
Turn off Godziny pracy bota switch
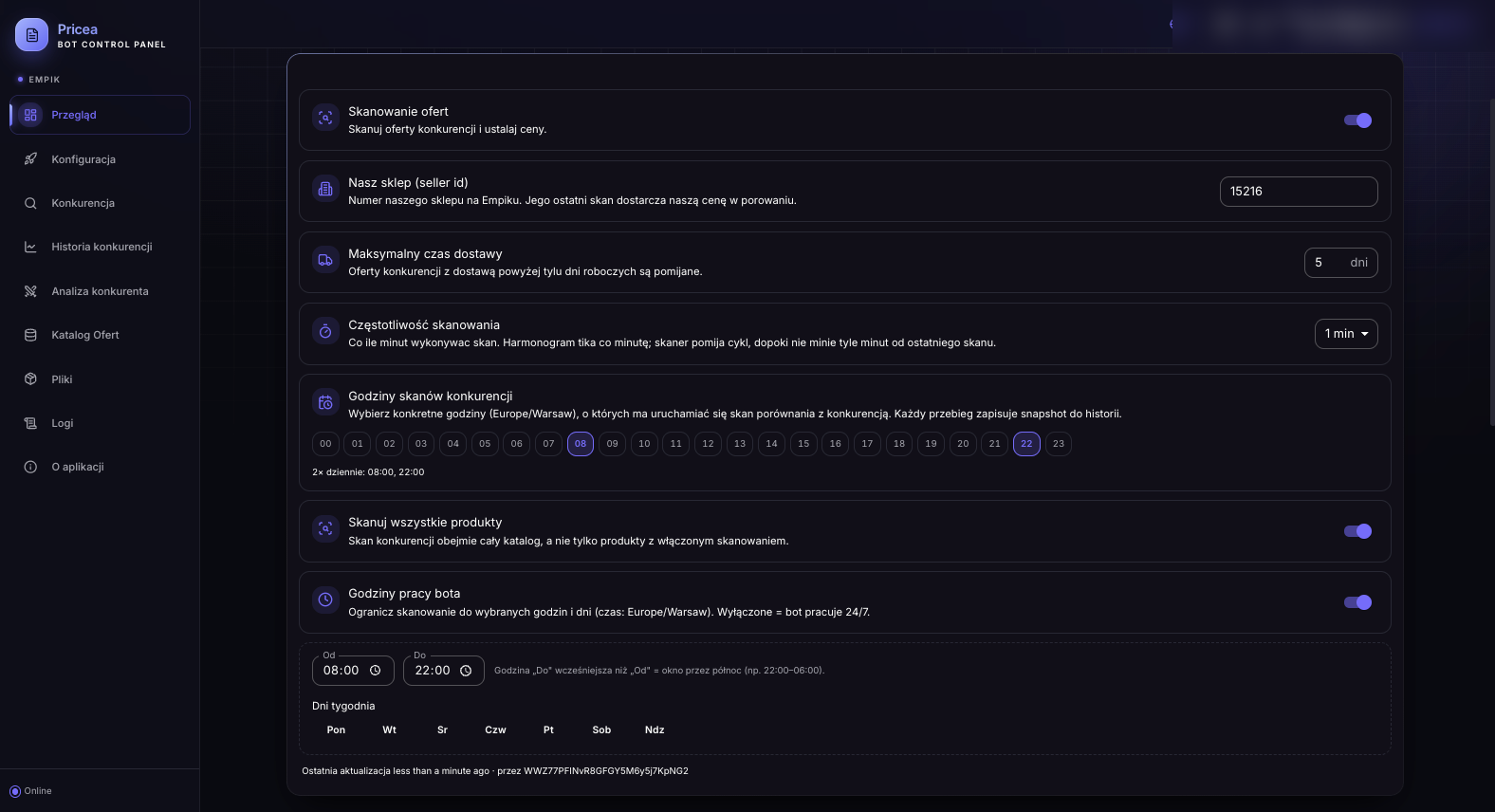coord(1358,602)
